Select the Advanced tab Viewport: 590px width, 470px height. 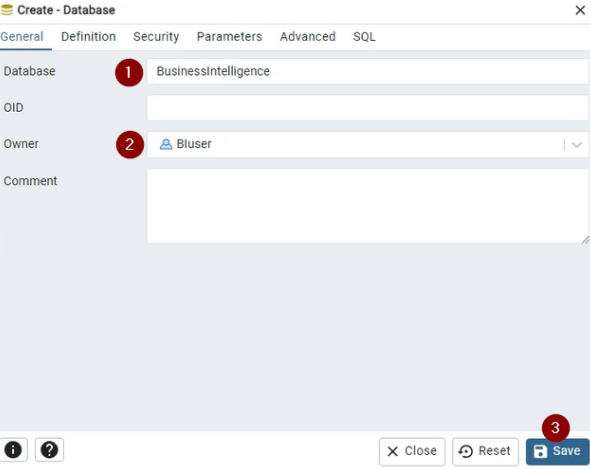click(x=307, y=37)
